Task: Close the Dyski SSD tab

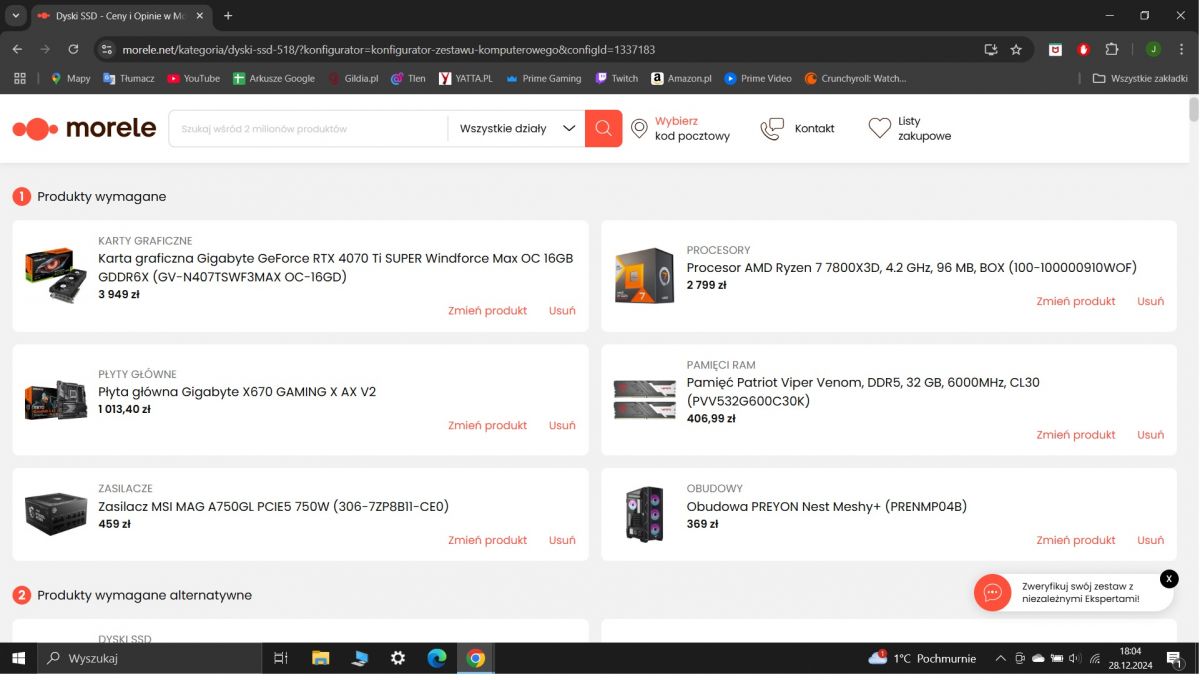Action: 200,16
